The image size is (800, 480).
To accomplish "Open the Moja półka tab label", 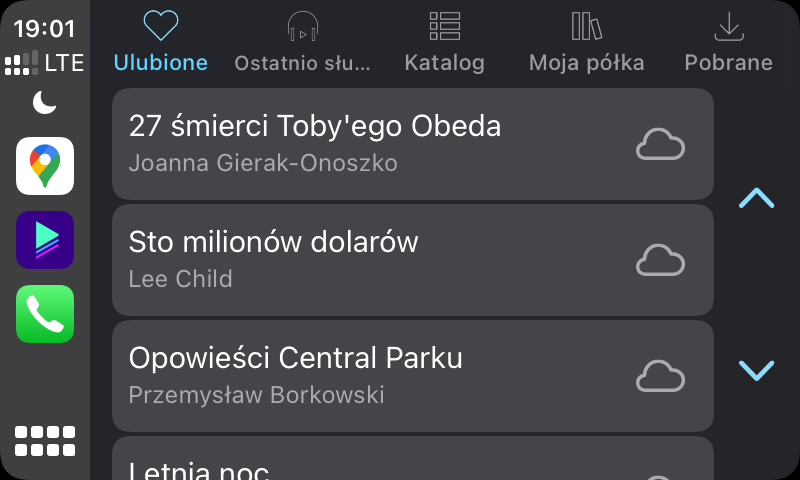I will 586,63.
